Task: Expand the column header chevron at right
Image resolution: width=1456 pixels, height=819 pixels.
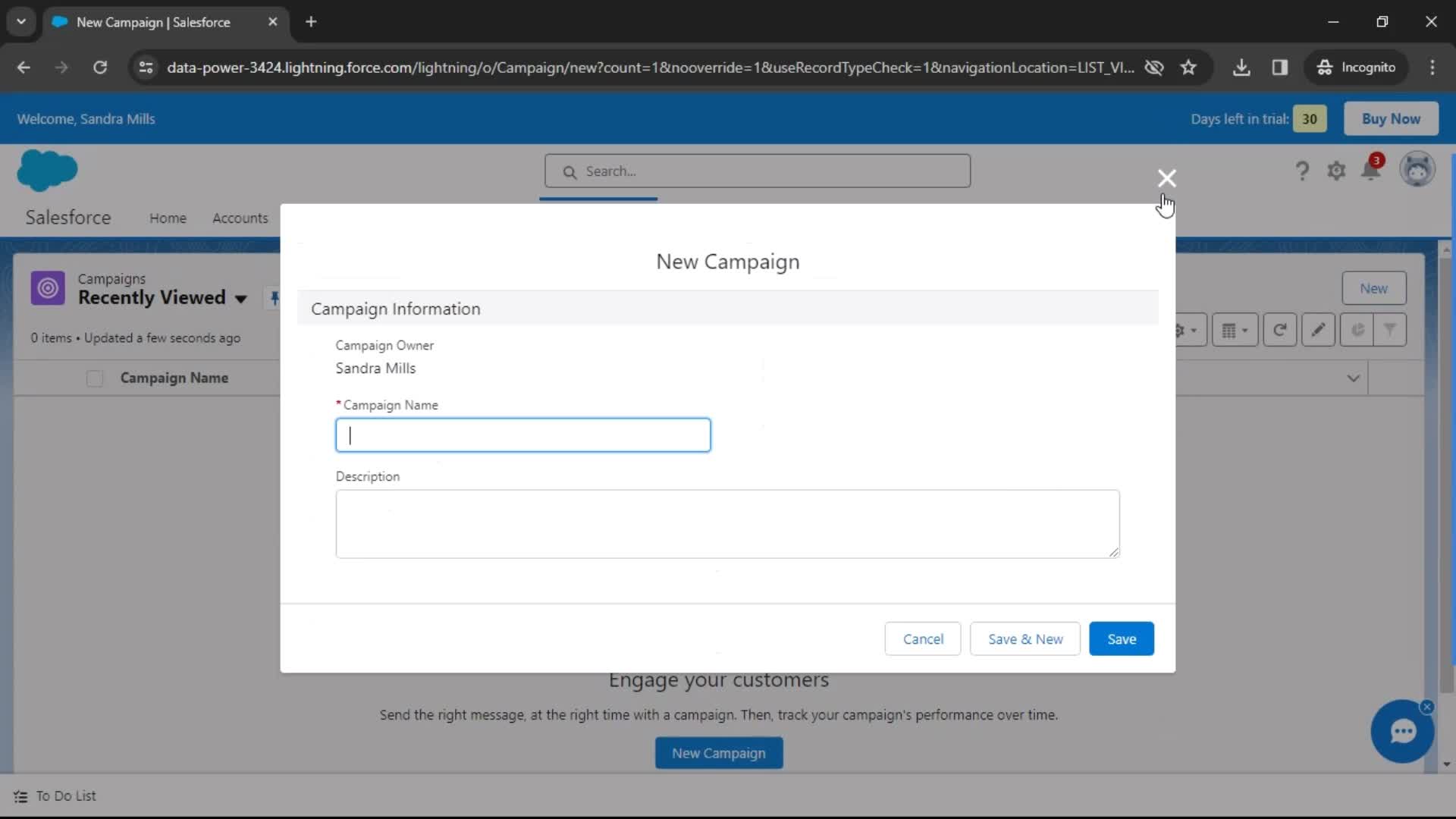Action: [x=1353, y=378]
